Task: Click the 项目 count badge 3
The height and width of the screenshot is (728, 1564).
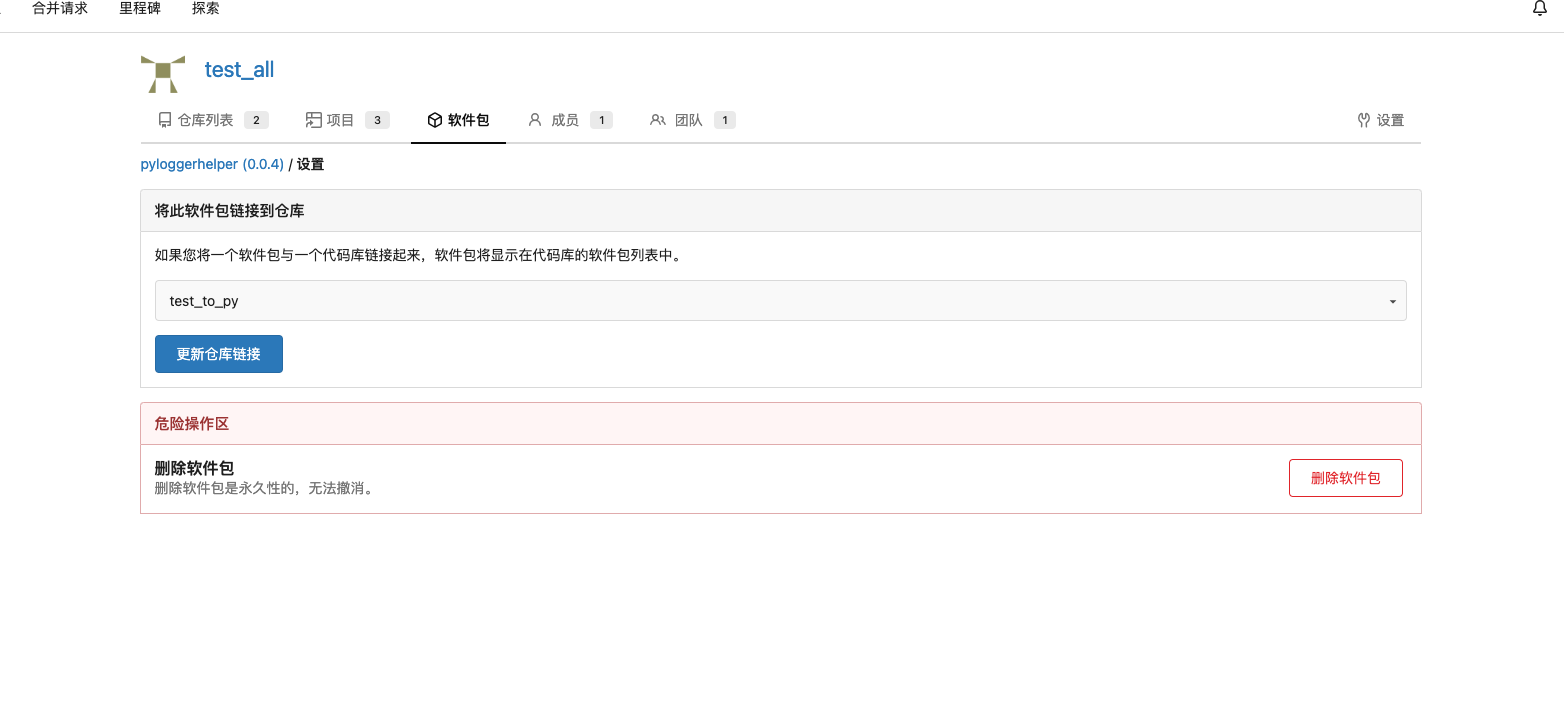Action: pos(377,120)
